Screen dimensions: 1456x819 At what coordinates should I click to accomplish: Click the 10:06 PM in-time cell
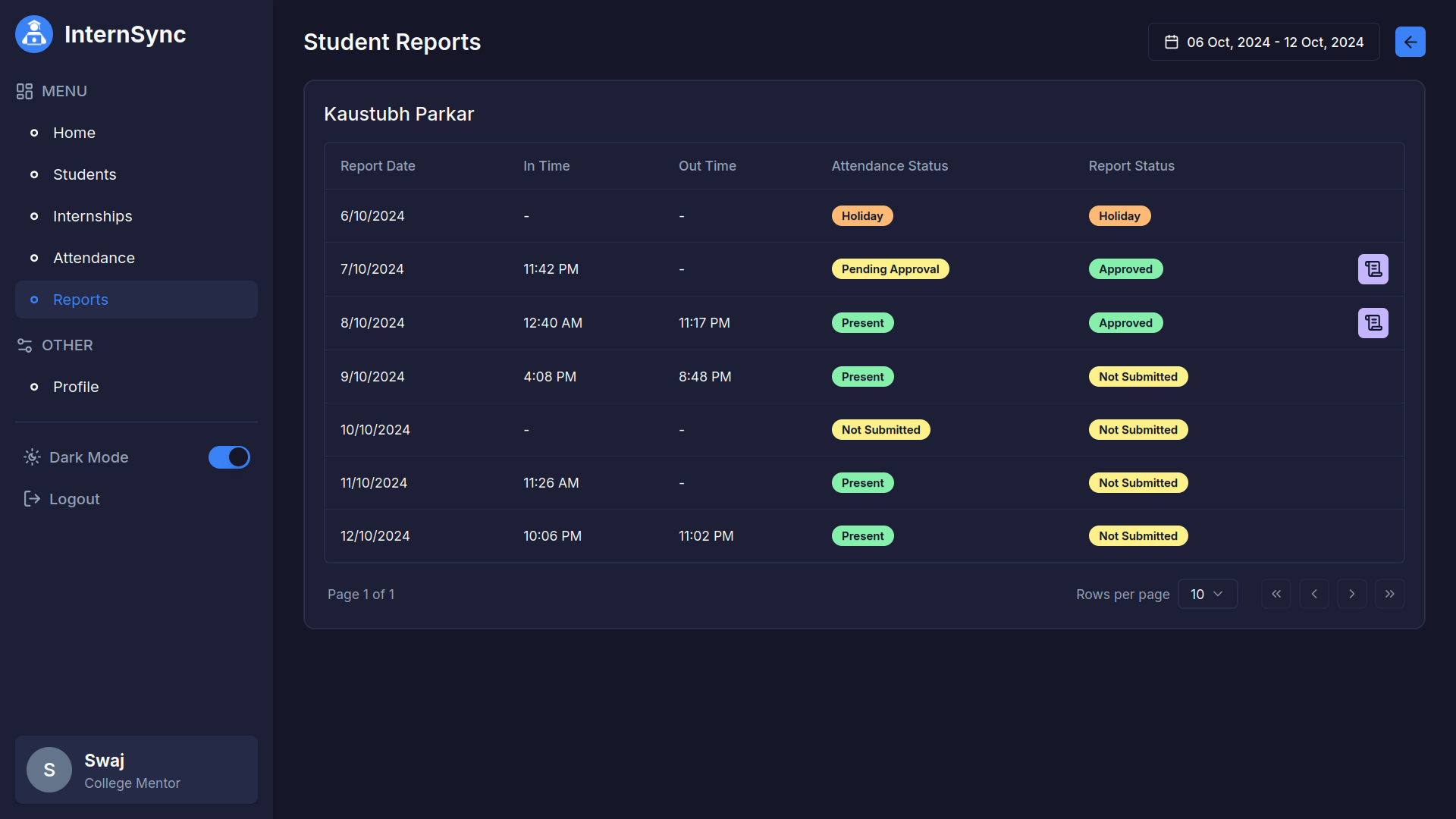pos(552,536)
